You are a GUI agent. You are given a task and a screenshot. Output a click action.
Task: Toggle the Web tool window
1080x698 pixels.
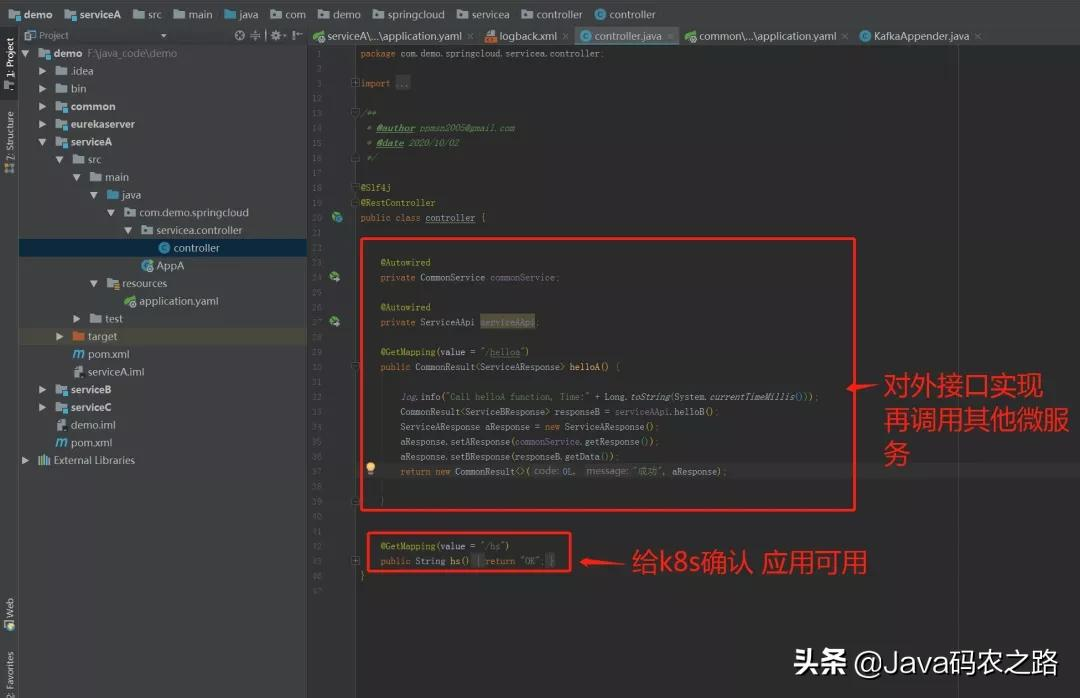click(x=9, y=605)
